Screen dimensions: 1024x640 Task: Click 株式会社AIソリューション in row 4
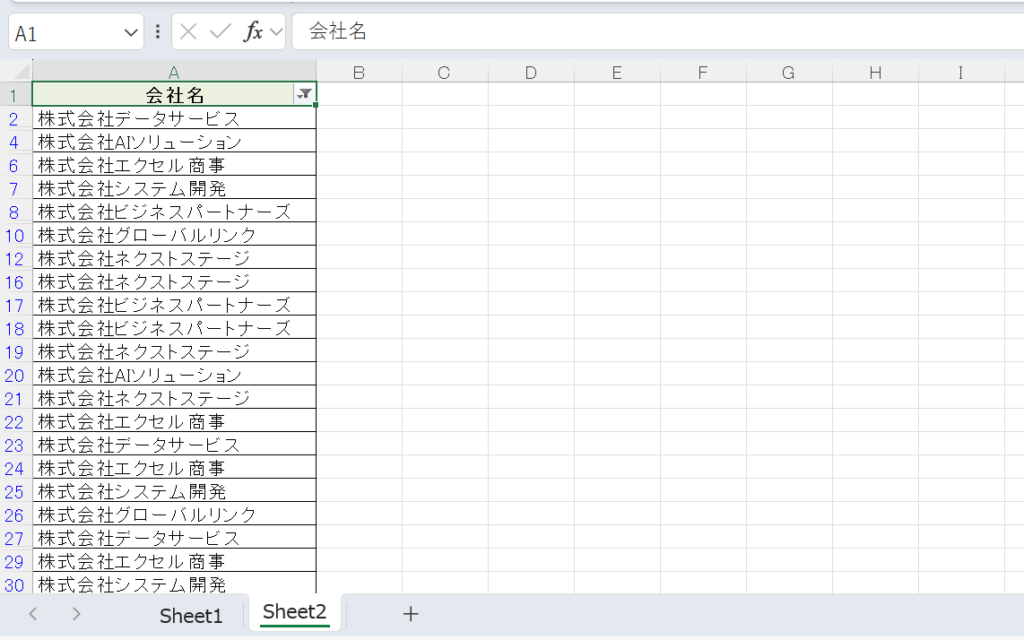pos(174,141)
